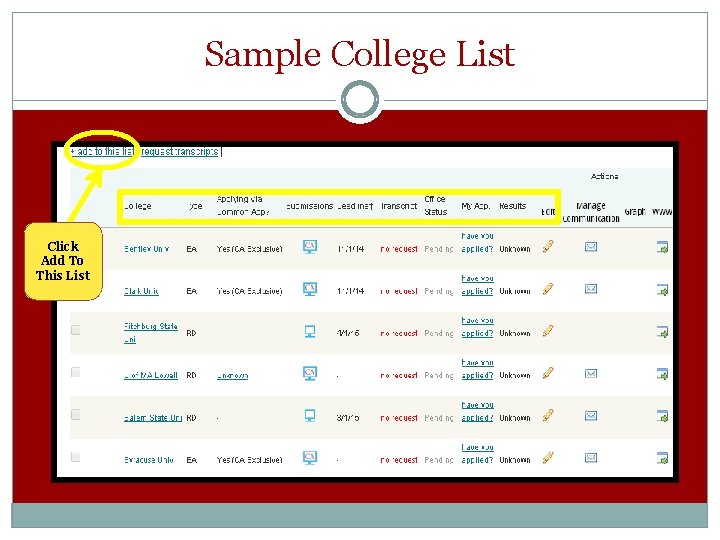The height and width of the screenshot is (540, 720).
Task: Open the Bentley Univ website icon
Action: point(662,247)
